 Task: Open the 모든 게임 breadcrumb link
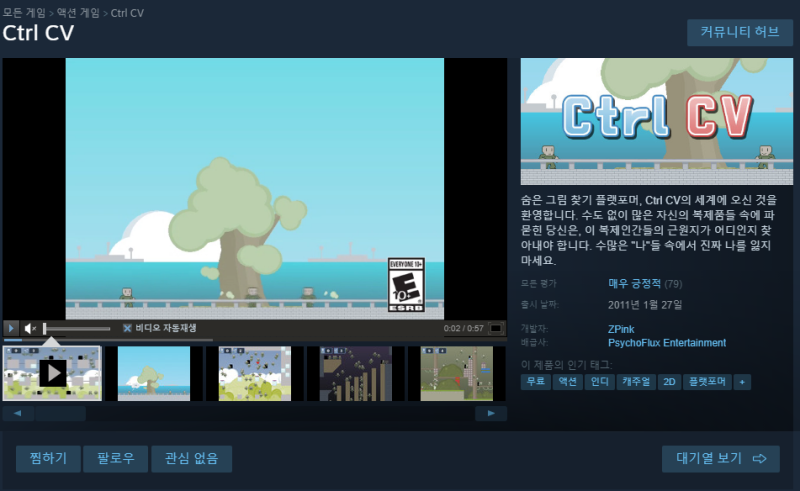(x=24, y=13)
